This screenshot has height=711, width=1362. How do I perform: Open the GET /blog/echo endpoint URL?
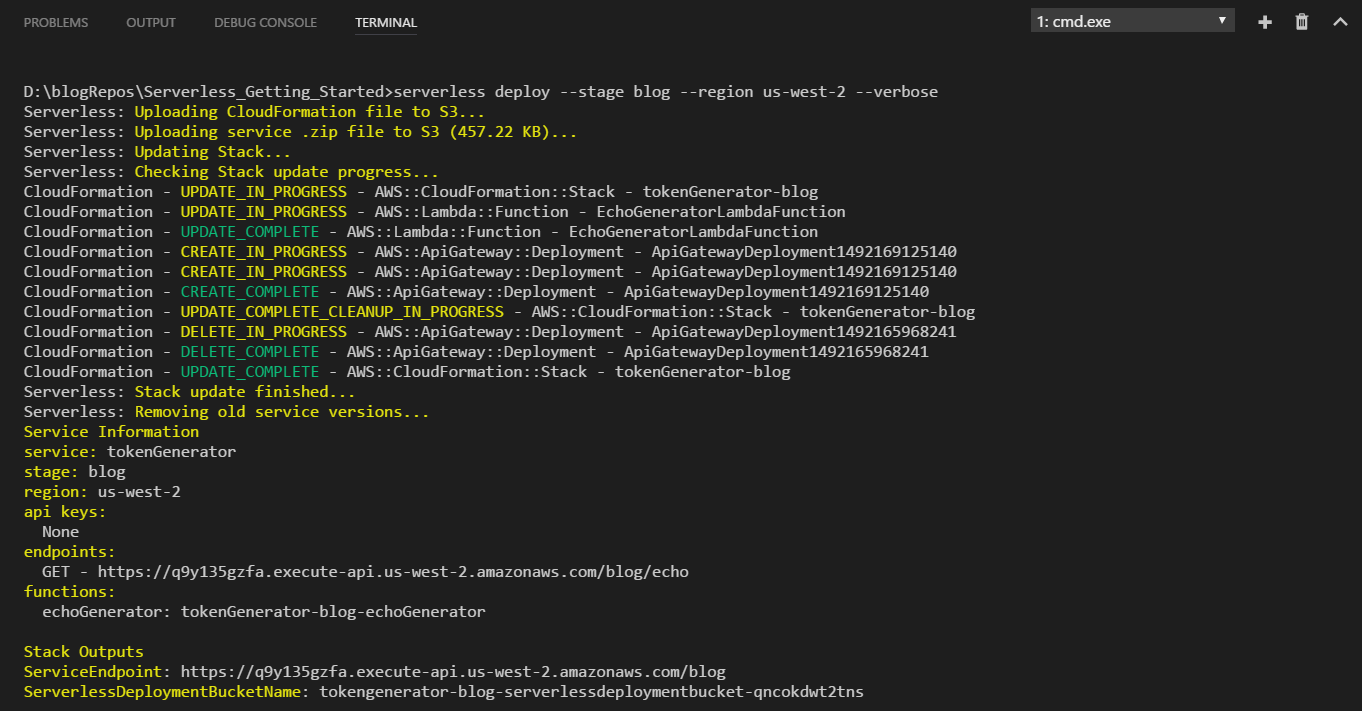[x=390, y=571]
